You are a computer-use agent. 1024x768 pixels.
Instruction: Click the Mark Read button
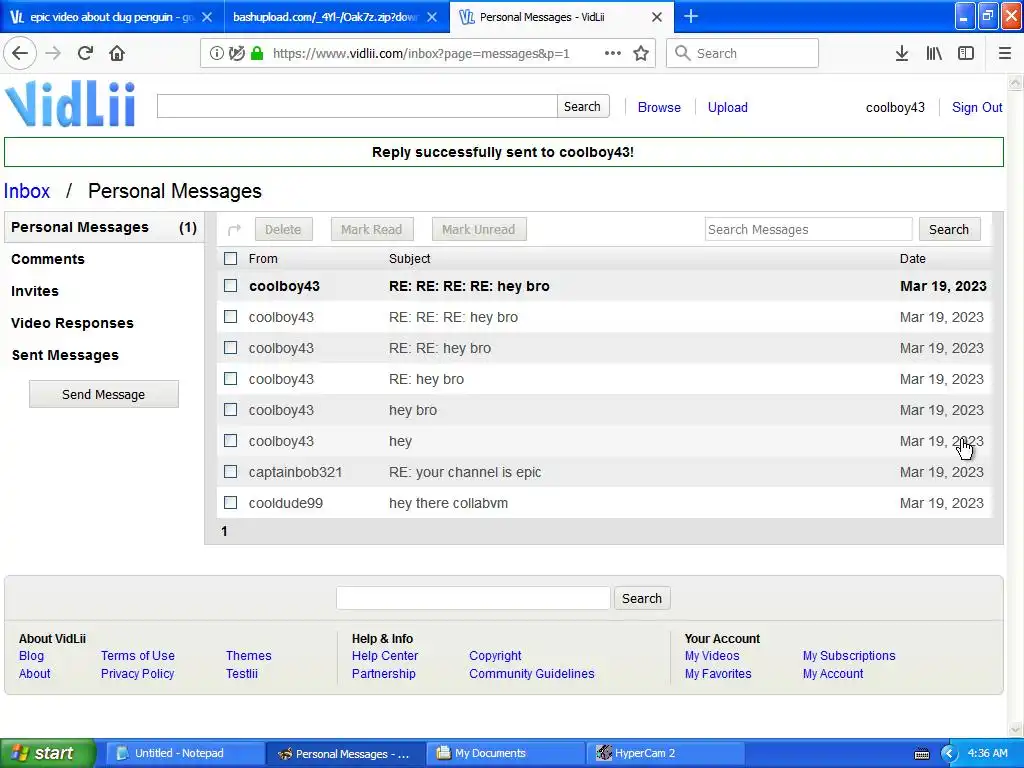click(x=372, y=229)
